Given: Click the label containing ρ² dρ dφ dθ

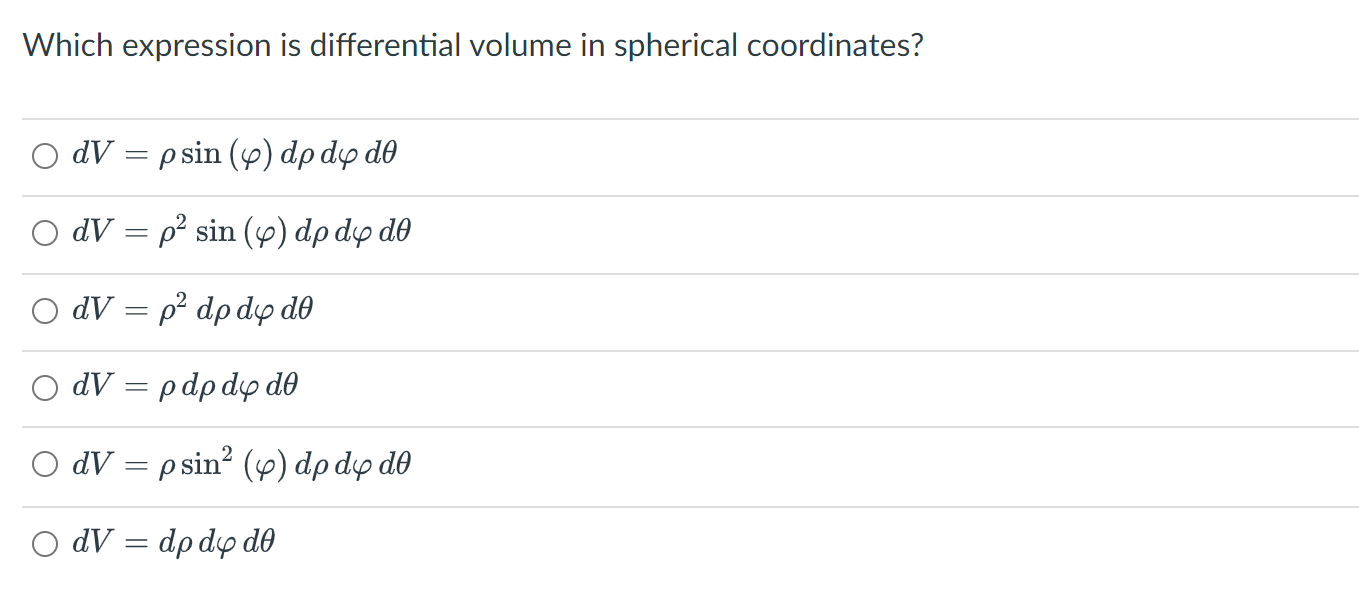Looking at the screenshot, I should [190, 309].
